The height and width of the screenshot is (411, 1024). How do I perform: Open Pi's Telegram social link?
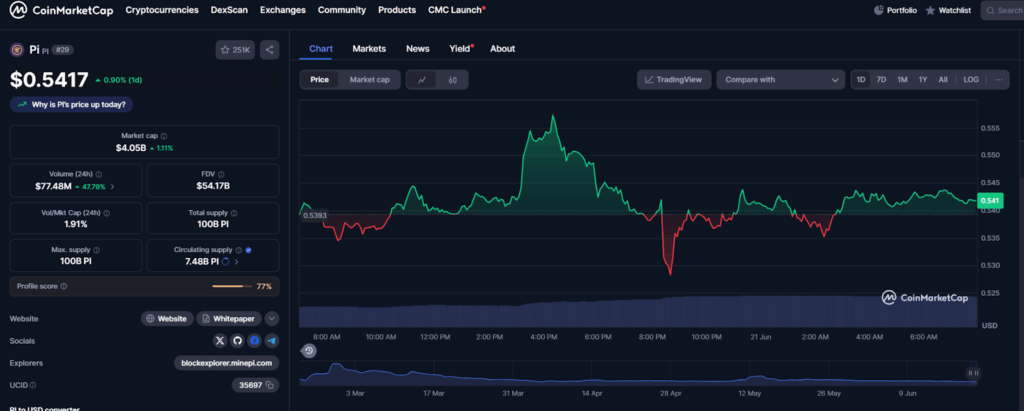point(272,340)
